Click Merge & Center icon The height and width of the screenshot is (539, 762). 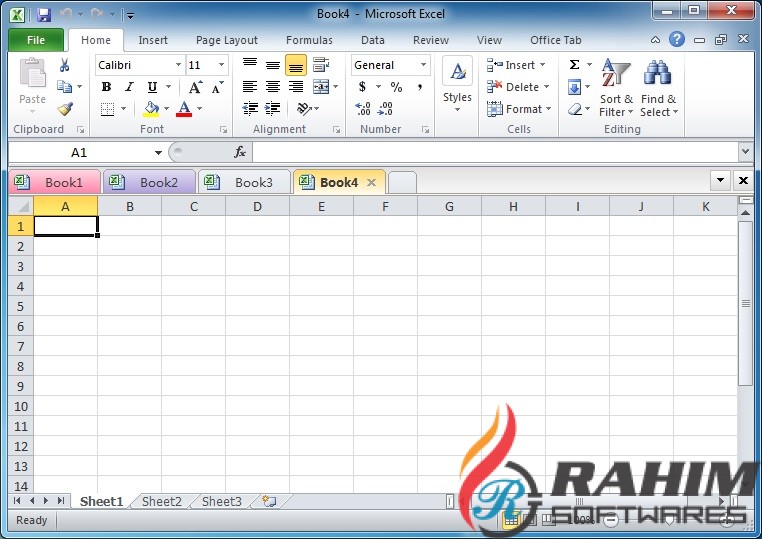tap(321, 87)
